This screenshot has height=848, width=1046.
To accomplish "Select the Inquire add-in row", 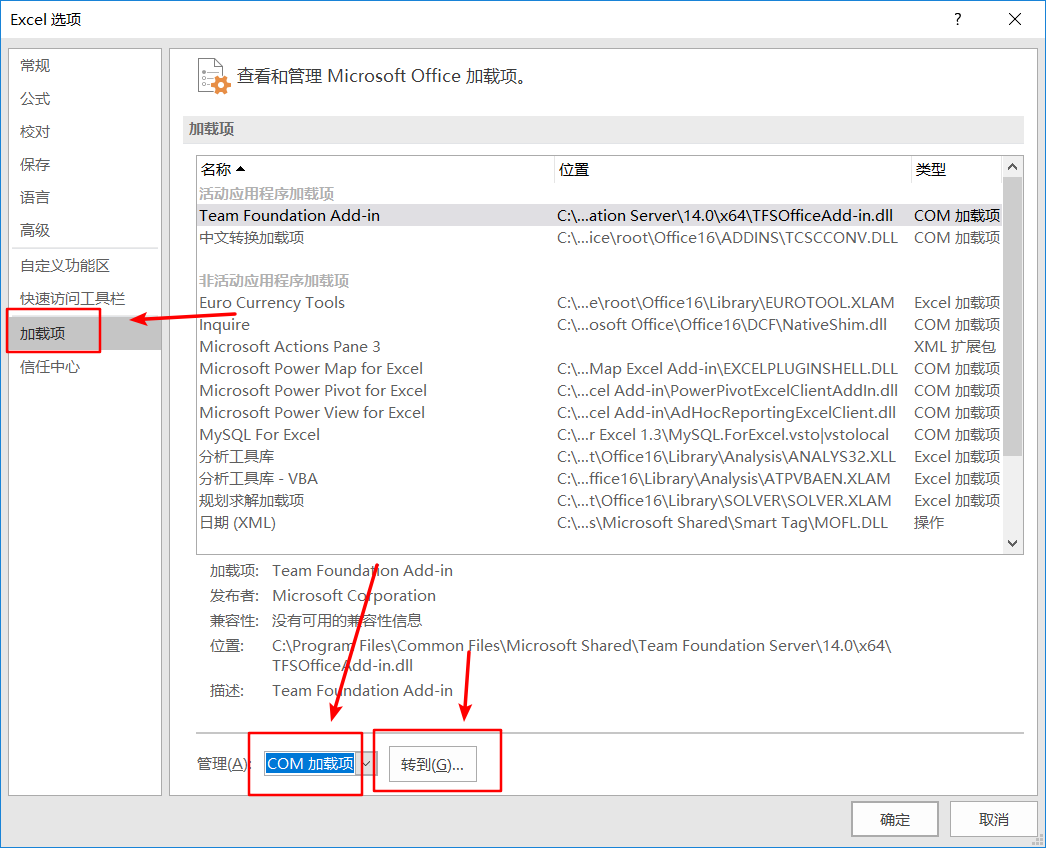I will (x=599, y=325).
